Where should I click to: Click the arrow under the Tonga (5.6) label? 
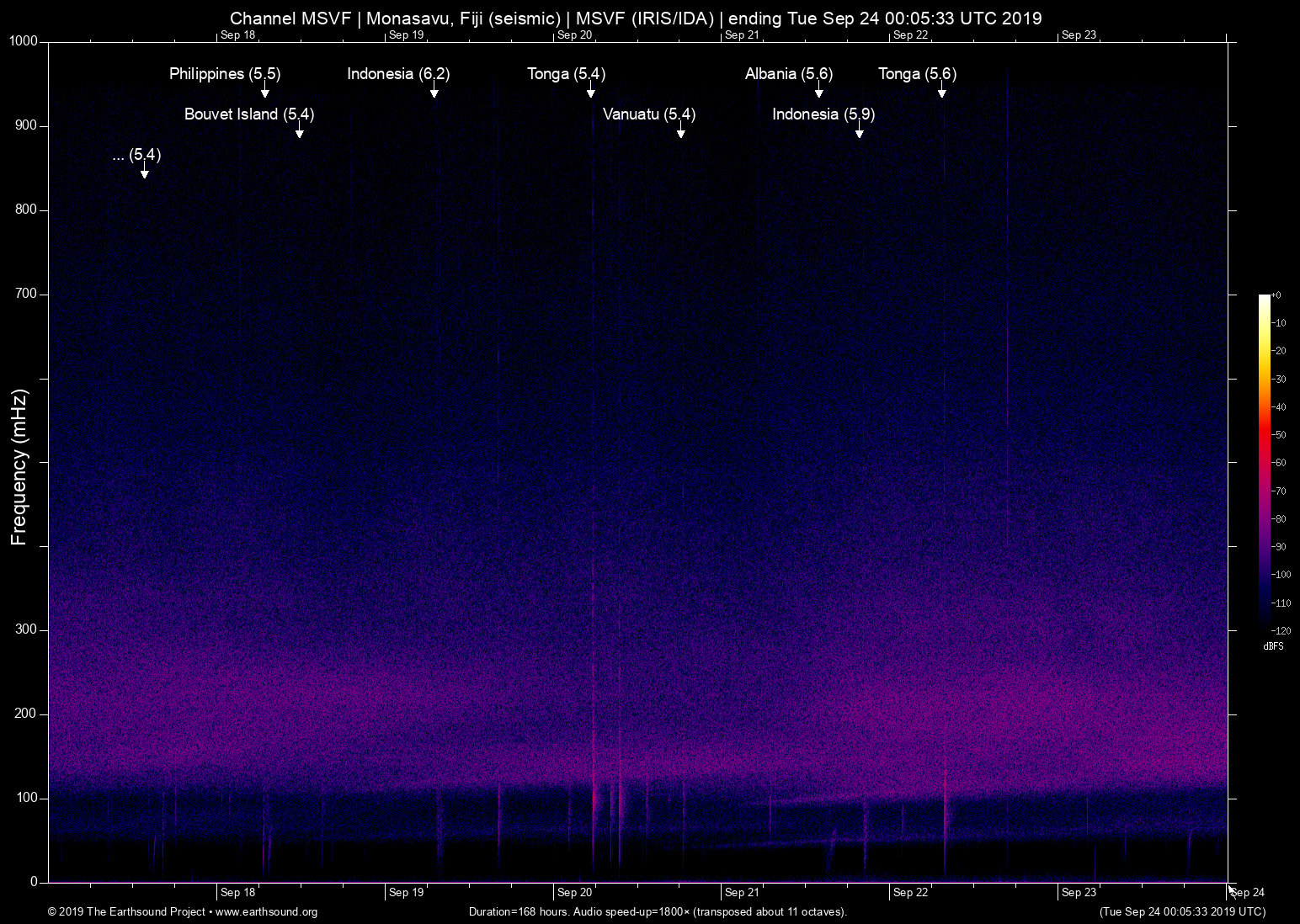pos(941,92)
